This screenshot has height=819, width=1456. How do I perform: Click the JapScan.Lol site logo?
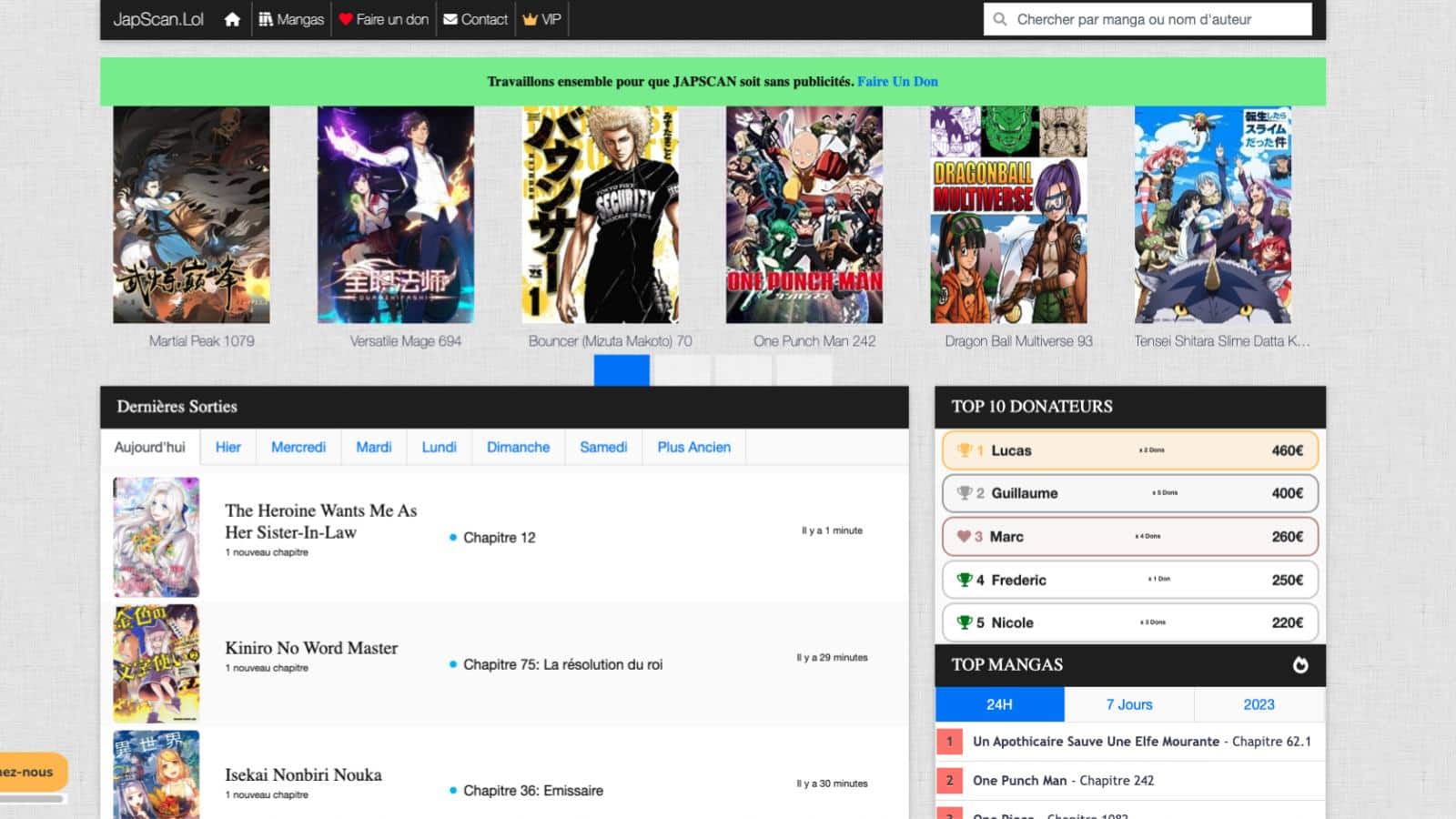[x=158, y=19]
